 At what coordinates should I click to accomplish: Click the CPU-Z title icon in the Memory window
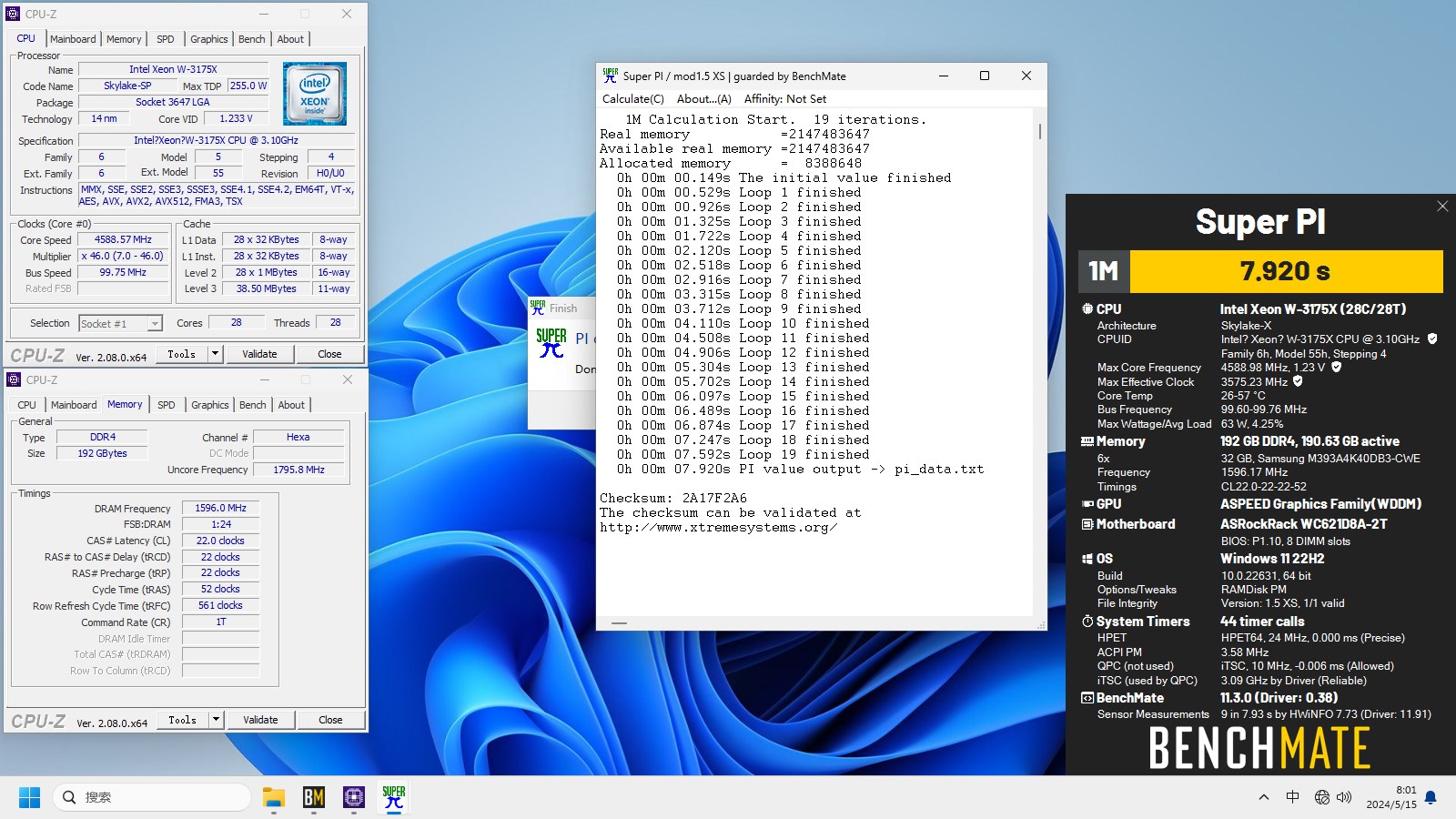coord(13,379)
